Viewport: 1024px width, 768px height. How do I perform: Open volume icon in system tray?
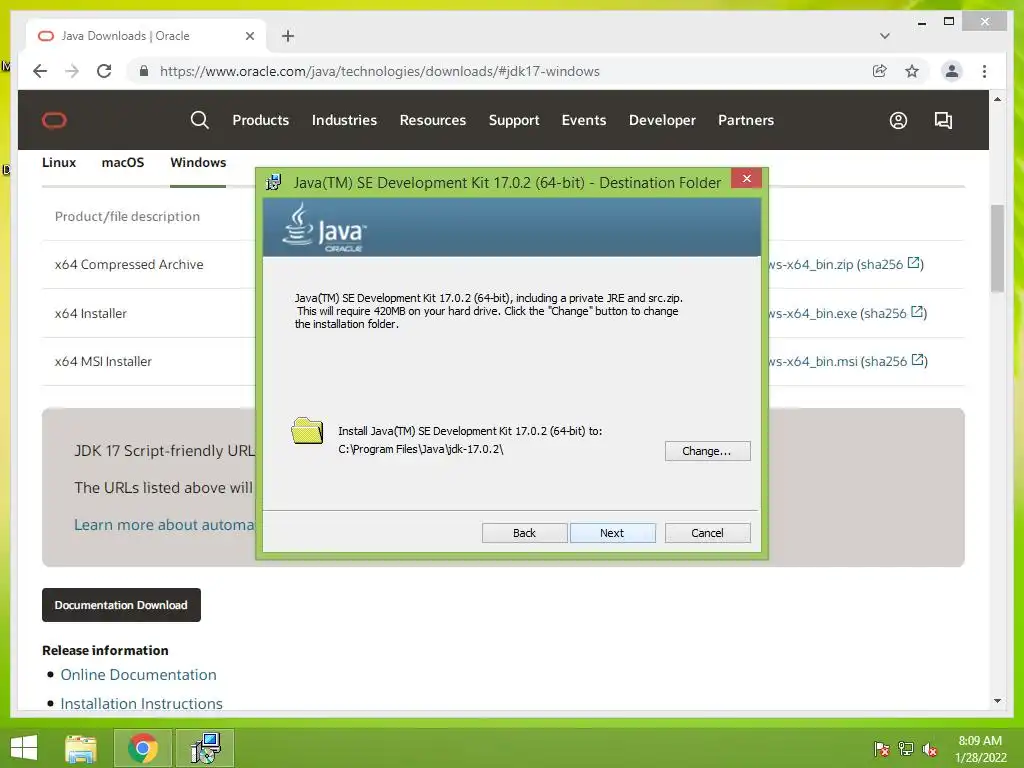[x=930, y=749]
